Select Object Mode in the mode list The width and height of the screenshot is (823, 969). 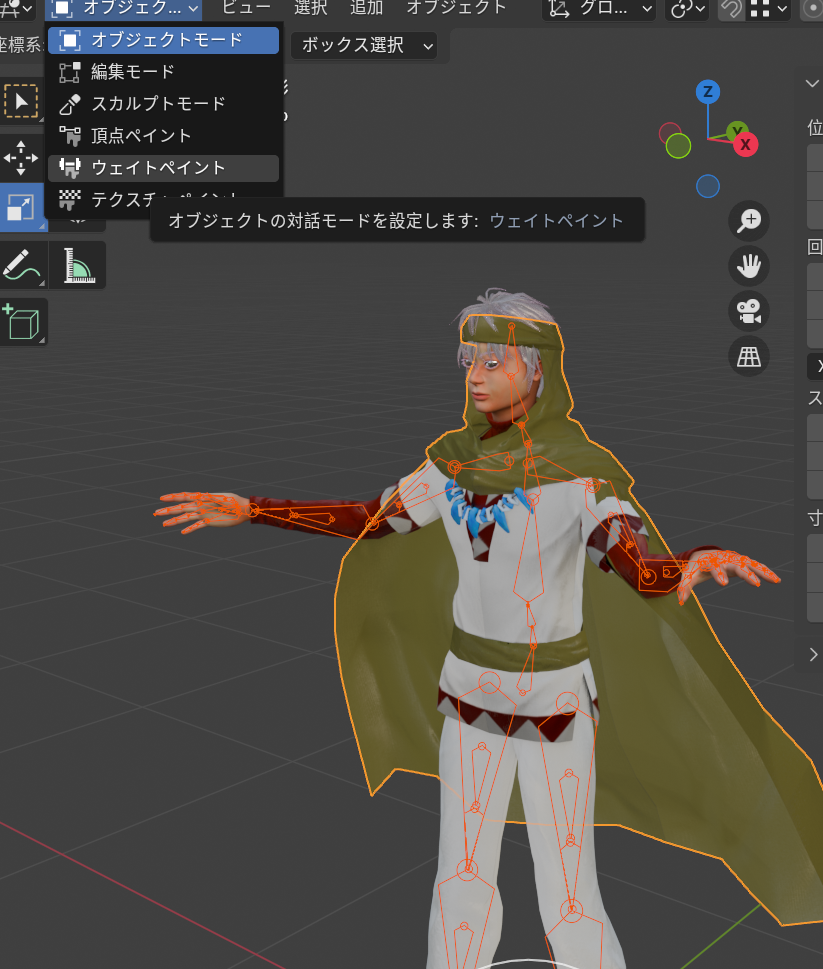coord(163,40)
